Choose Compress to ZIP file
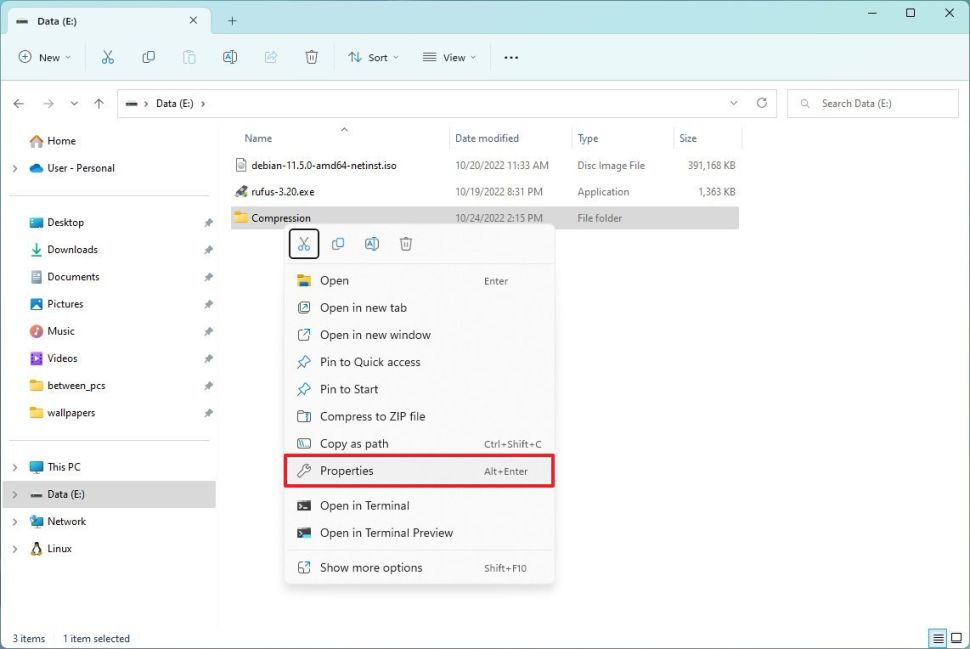This screenshot has width=970, height=649. pyautogui.click(x=372, y=416)
